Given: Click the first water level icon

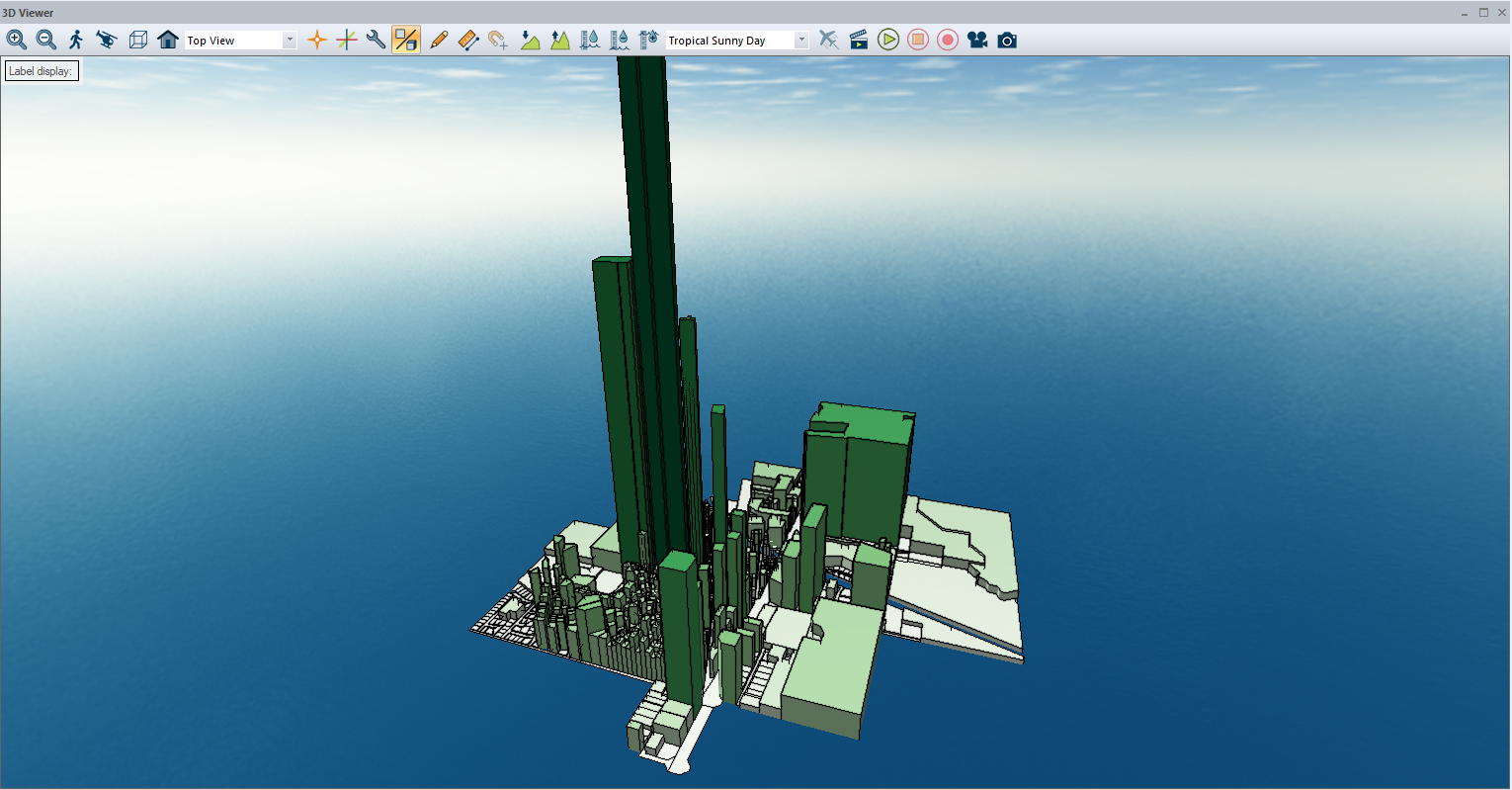Looking at the screenshot, I should (590, 40).
